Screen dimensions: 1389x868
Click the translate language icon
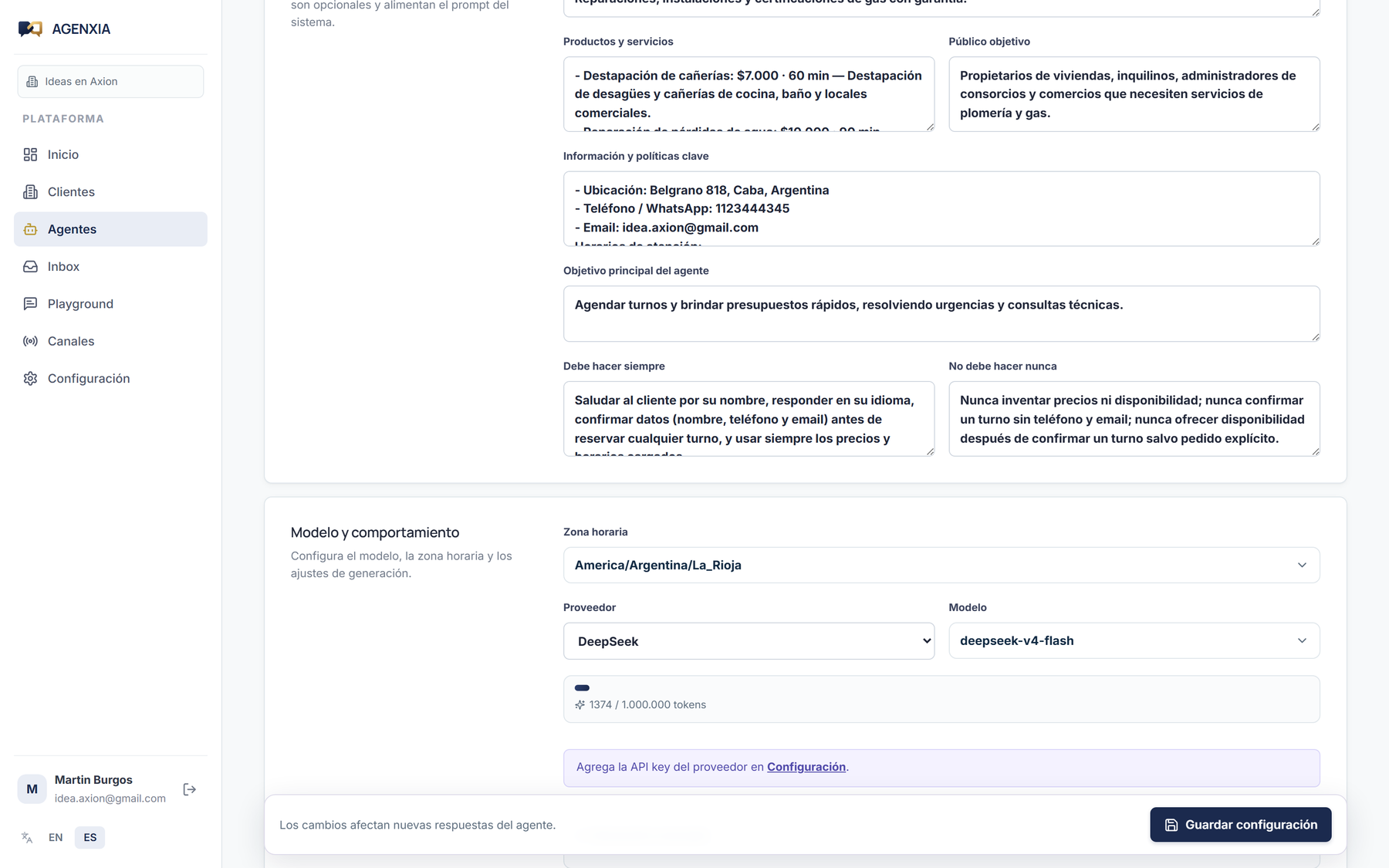pos(27,838)
